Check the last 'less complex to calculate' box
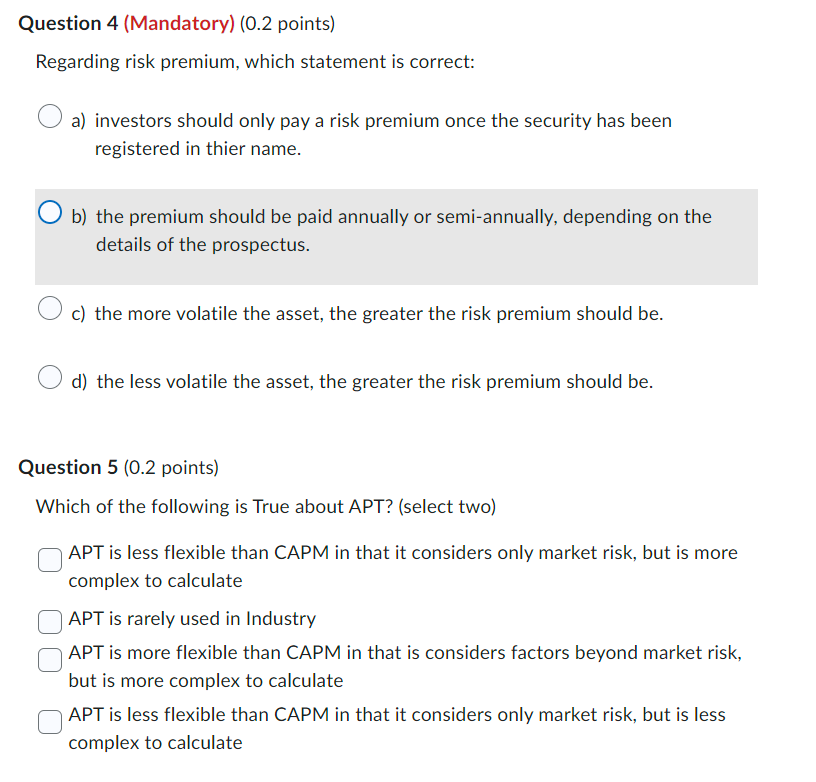Image resolution: width=816 pixels, height=782 pixels. coord(49,721)
